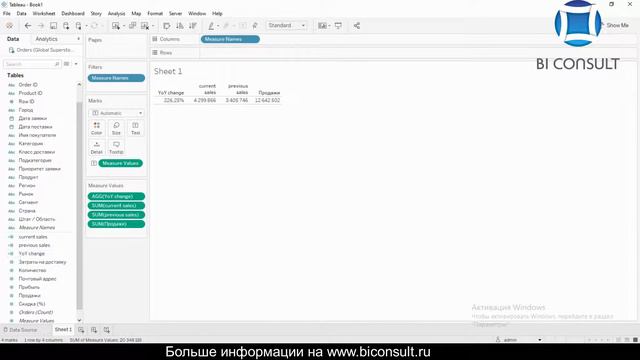Click Measure Names pill on Columns shelf
Viewport: 640px width, 360px height.
click(230, 39)
